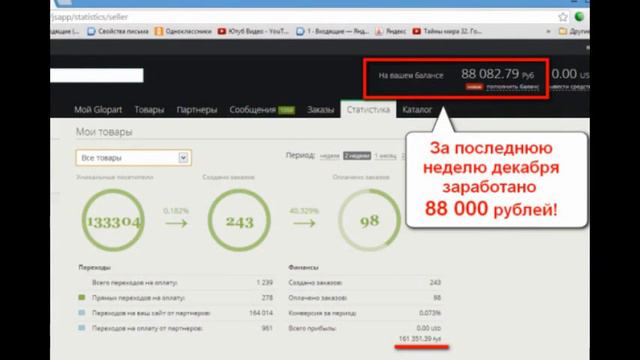Select the Статистика tab
The width and height of the screenshot is (640, 360).
(x=368, y=109)
